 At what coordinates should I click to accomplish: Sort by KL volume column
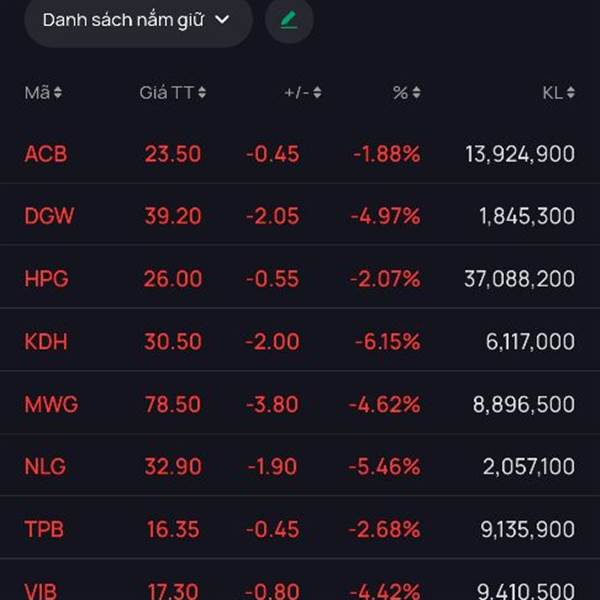click(558, 93)
